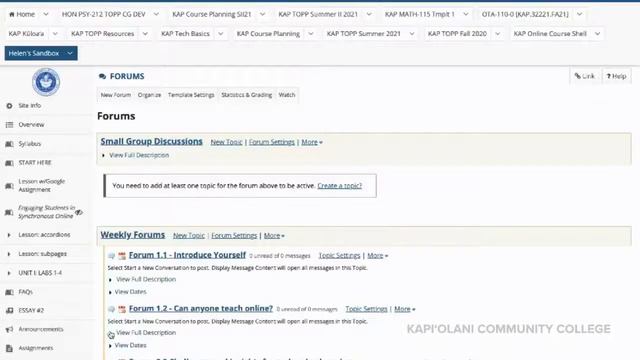Click the Announcements megaphone icon
This screenshot has height=360, width=640.
pos(9,329)
